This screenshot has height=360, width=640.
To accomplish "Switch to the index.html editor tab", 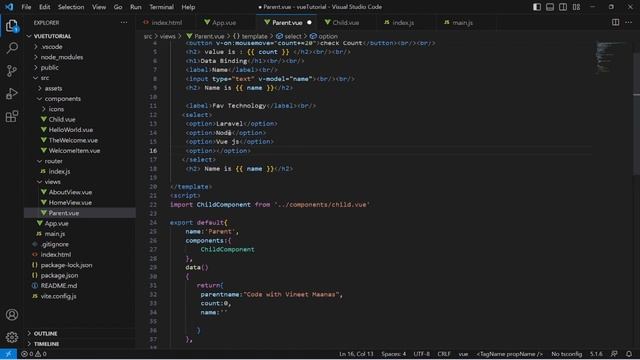I will (x=166, y=22).
